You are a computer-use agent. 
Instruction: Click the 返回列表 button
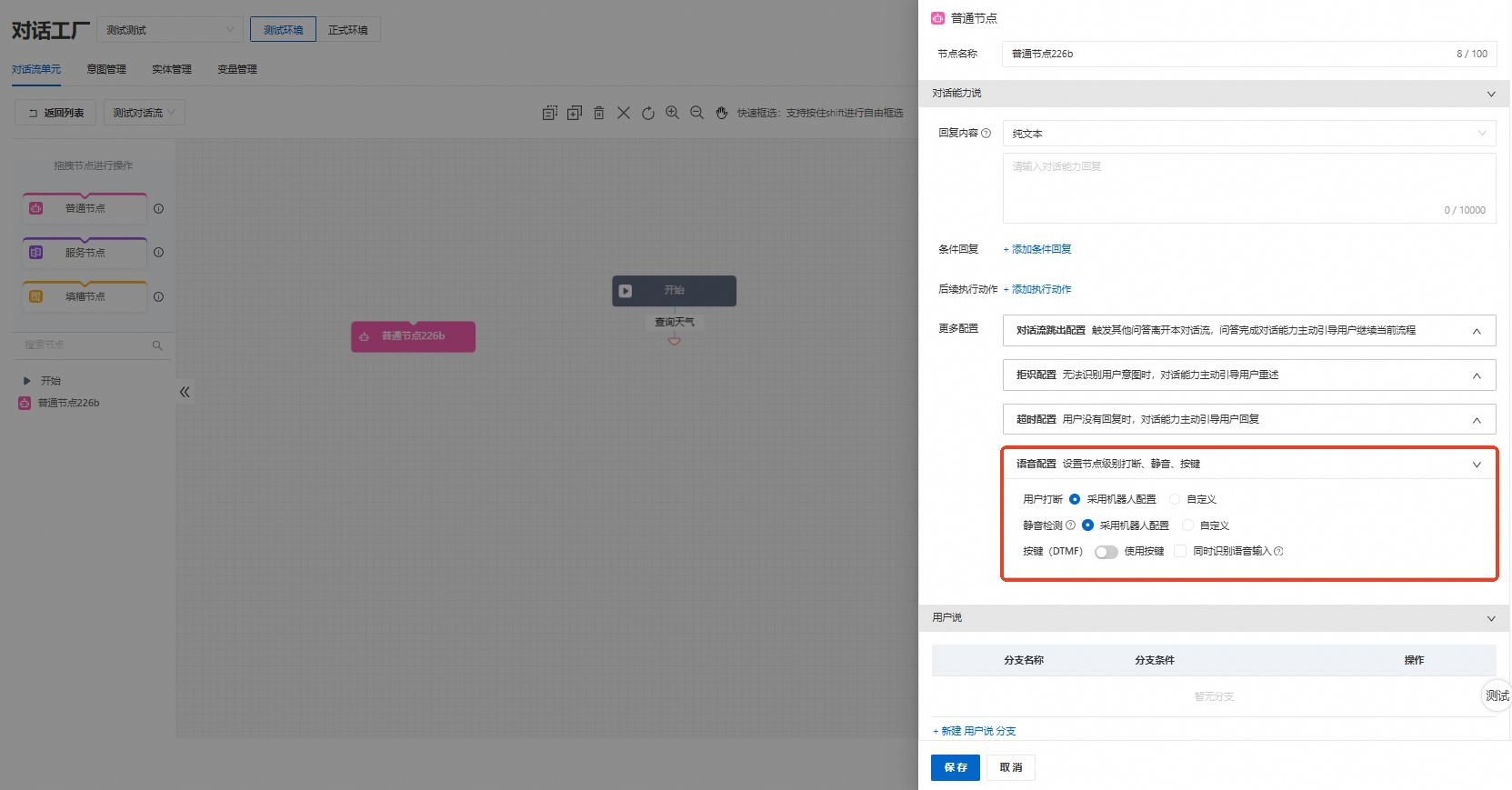click(x=55, y=113)
